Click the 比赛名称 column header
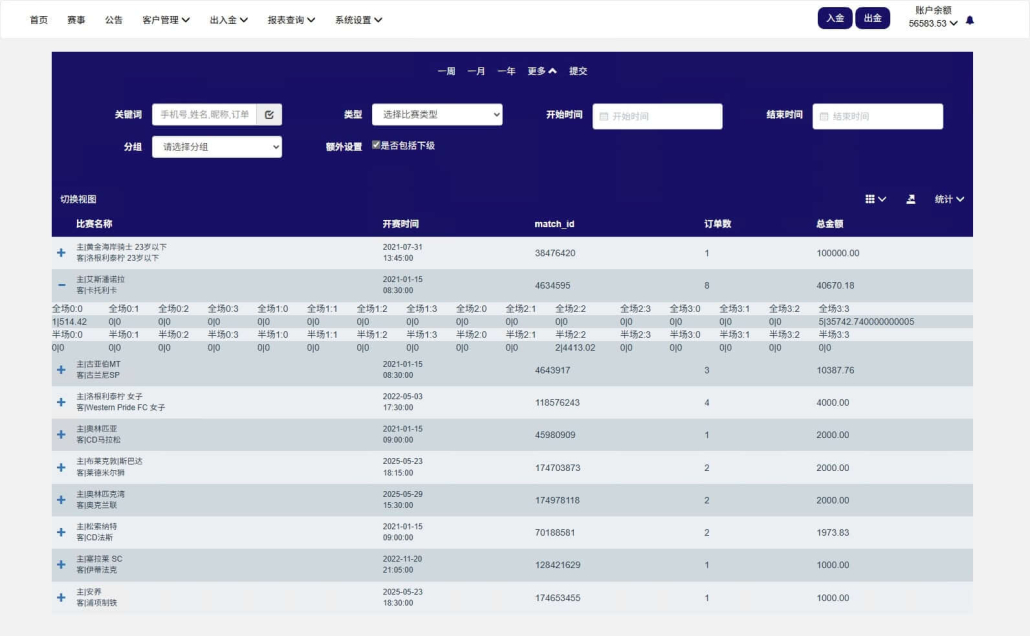This screenshot has width=1030, height=636. 94,224
